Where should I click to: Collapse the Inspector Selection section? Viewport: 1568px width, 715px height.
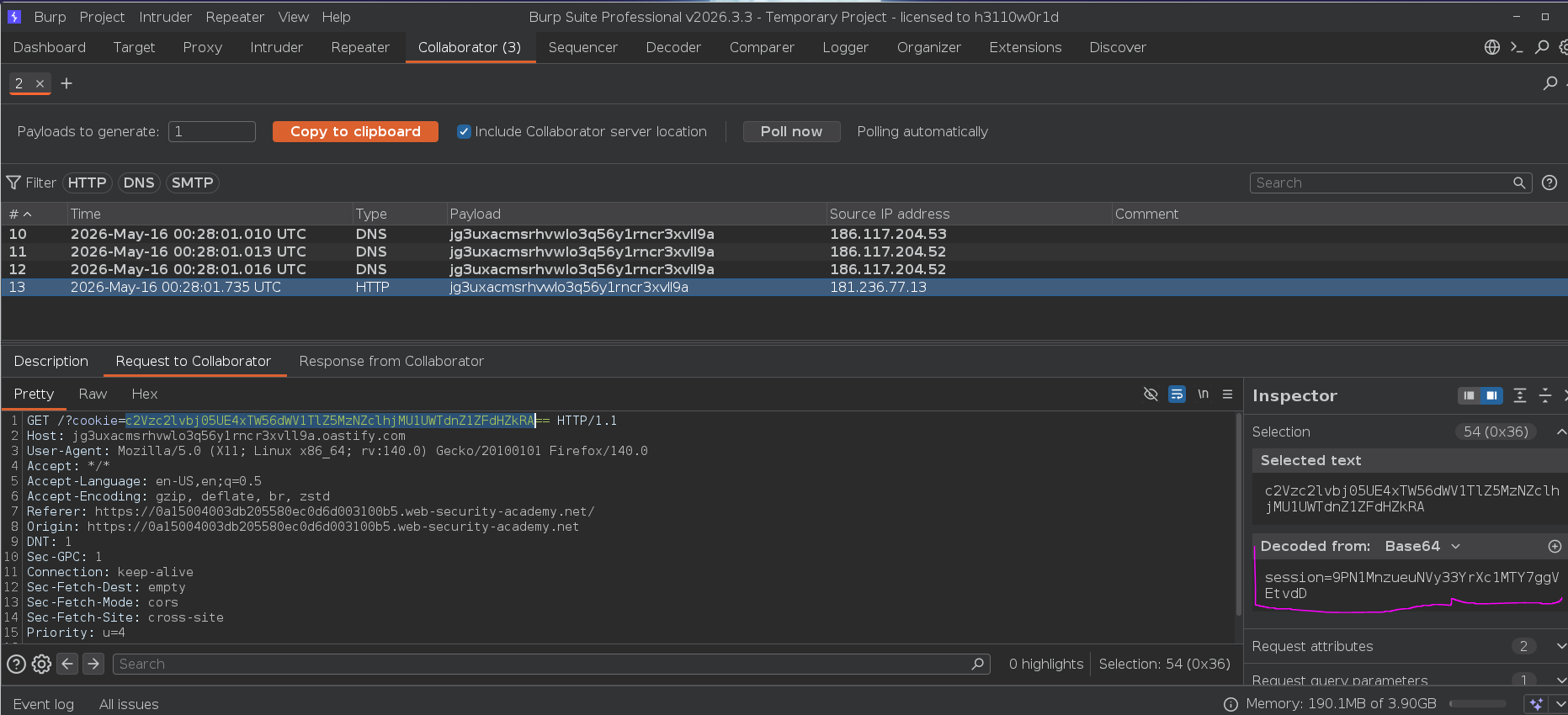coord(1561,432)
